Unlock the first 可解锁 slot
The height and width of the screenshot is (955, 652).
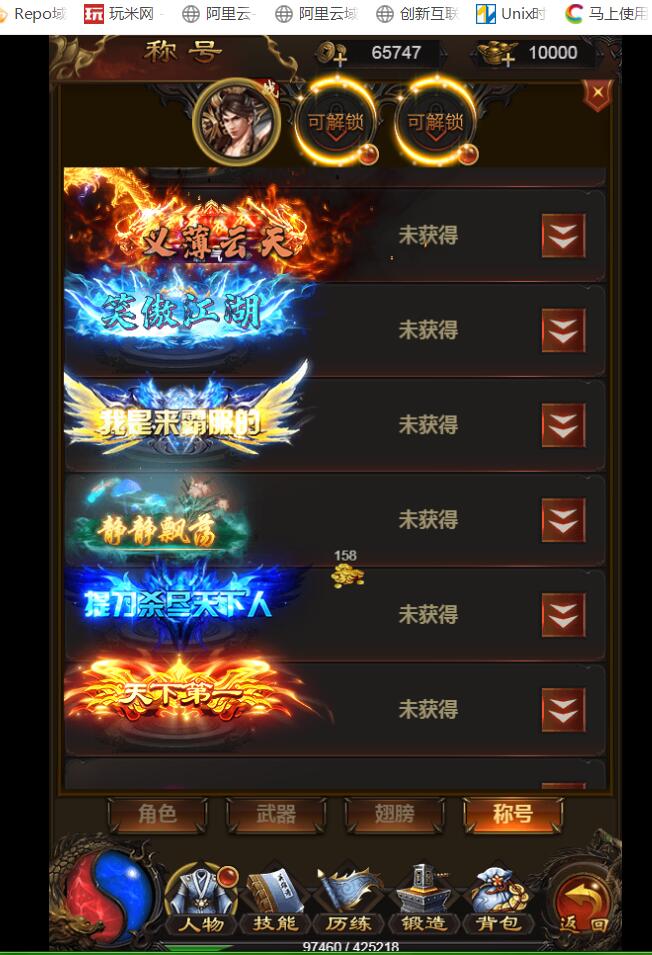pos(335,122)
